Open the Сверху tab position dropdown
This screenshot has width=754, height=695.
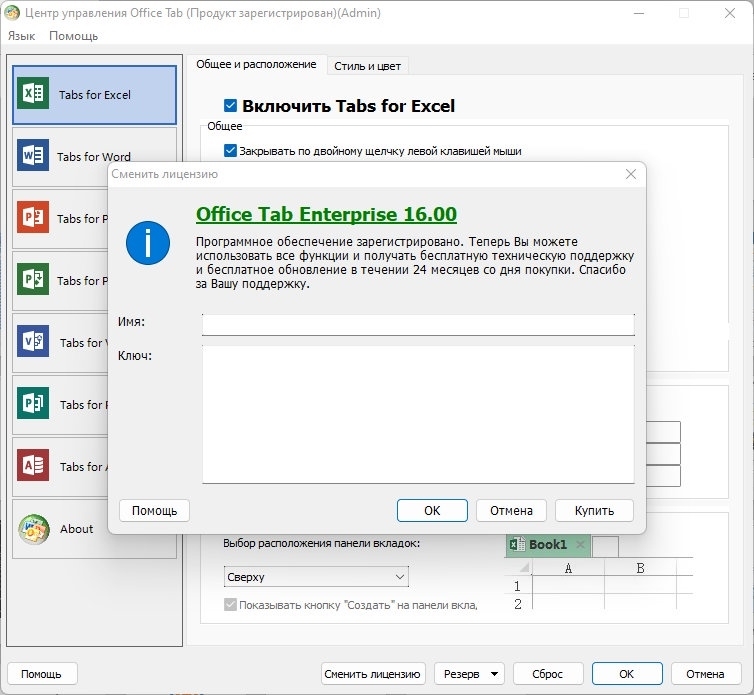[316, 577]
